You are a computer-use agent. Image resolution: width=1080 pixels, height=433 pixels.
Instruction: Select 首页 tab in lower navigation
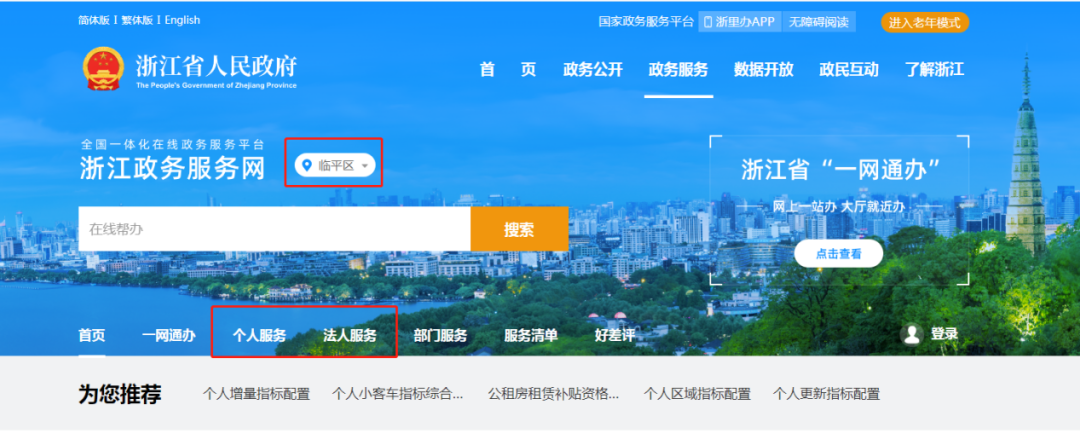click(92, 336)
